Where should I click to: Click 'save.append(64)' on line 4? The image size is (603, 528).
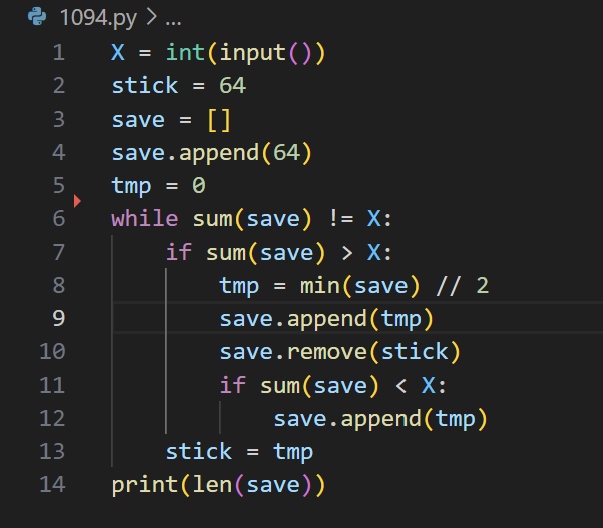(212, 153)
